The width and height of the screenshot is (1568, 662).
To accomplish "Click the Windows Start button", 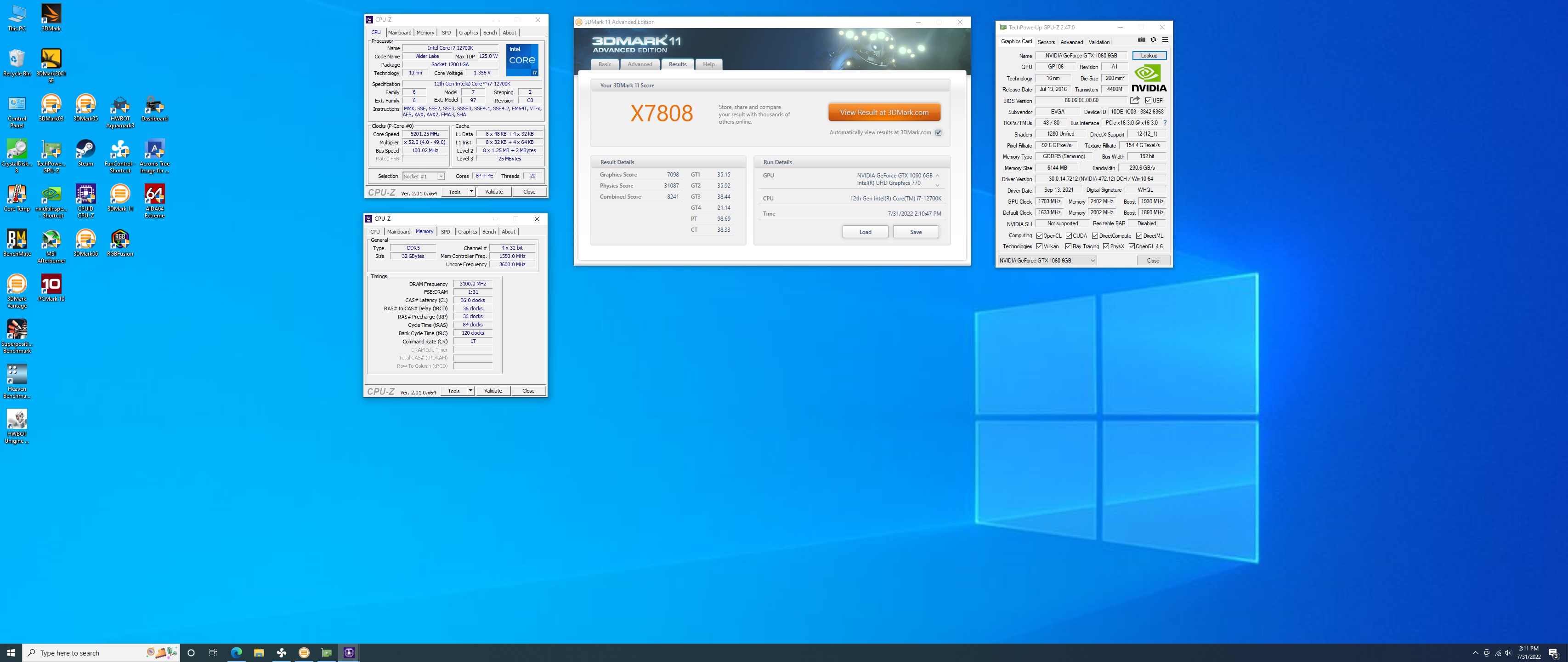I will click(x=11, y=653).
